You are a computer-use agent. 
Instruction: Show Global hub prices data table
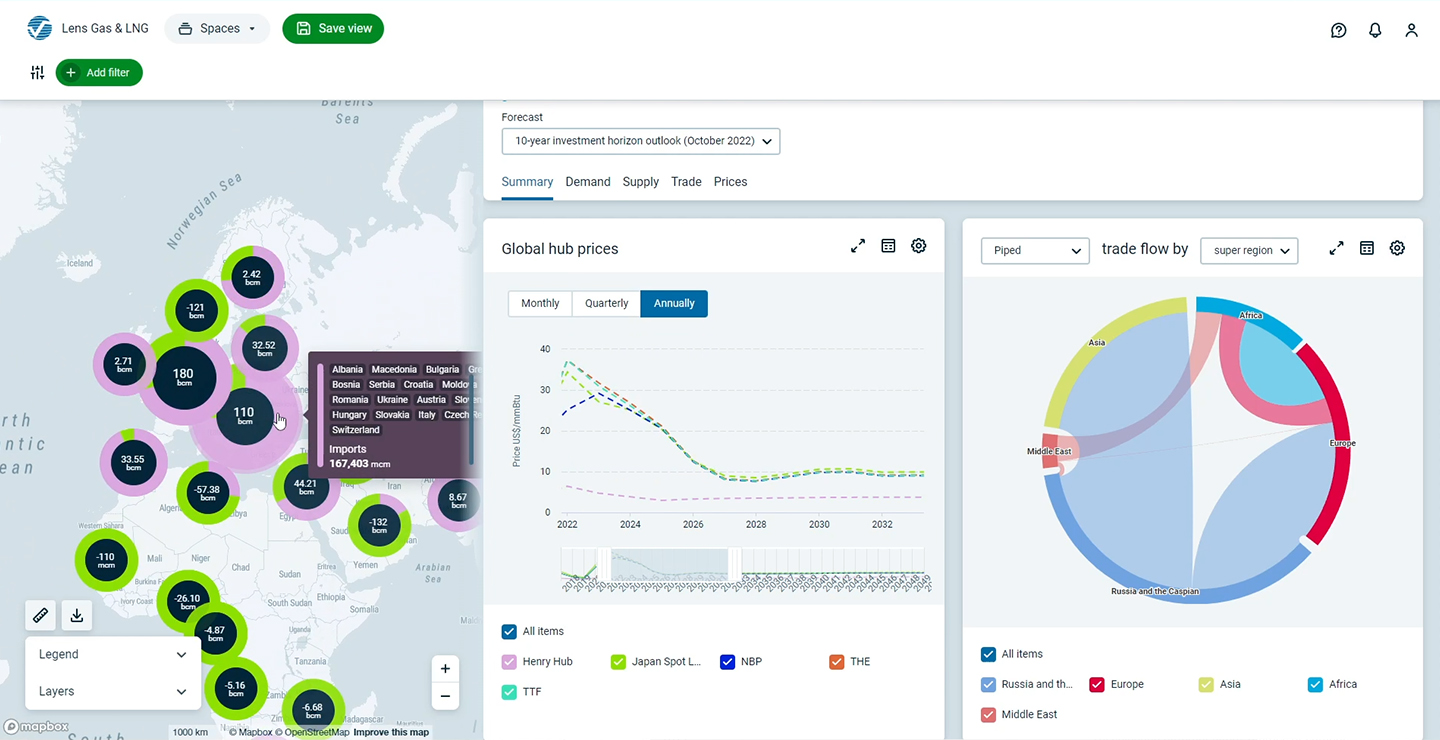pos(888,246)
